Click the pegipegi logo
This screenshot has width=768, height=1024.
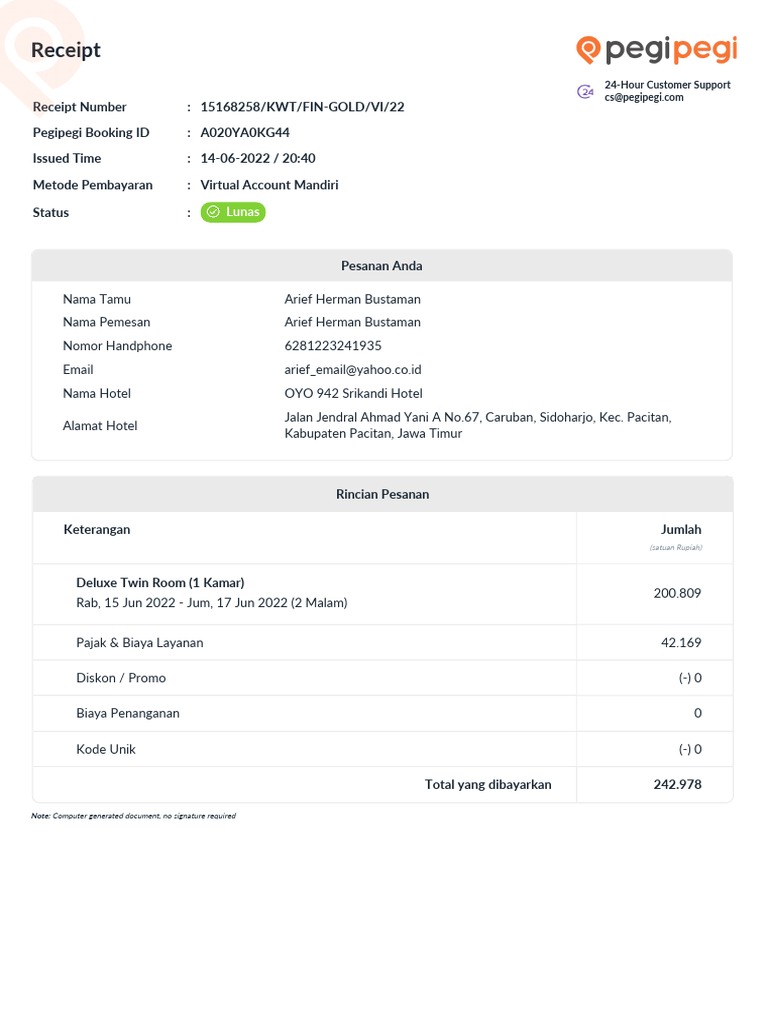pos(657,50)
